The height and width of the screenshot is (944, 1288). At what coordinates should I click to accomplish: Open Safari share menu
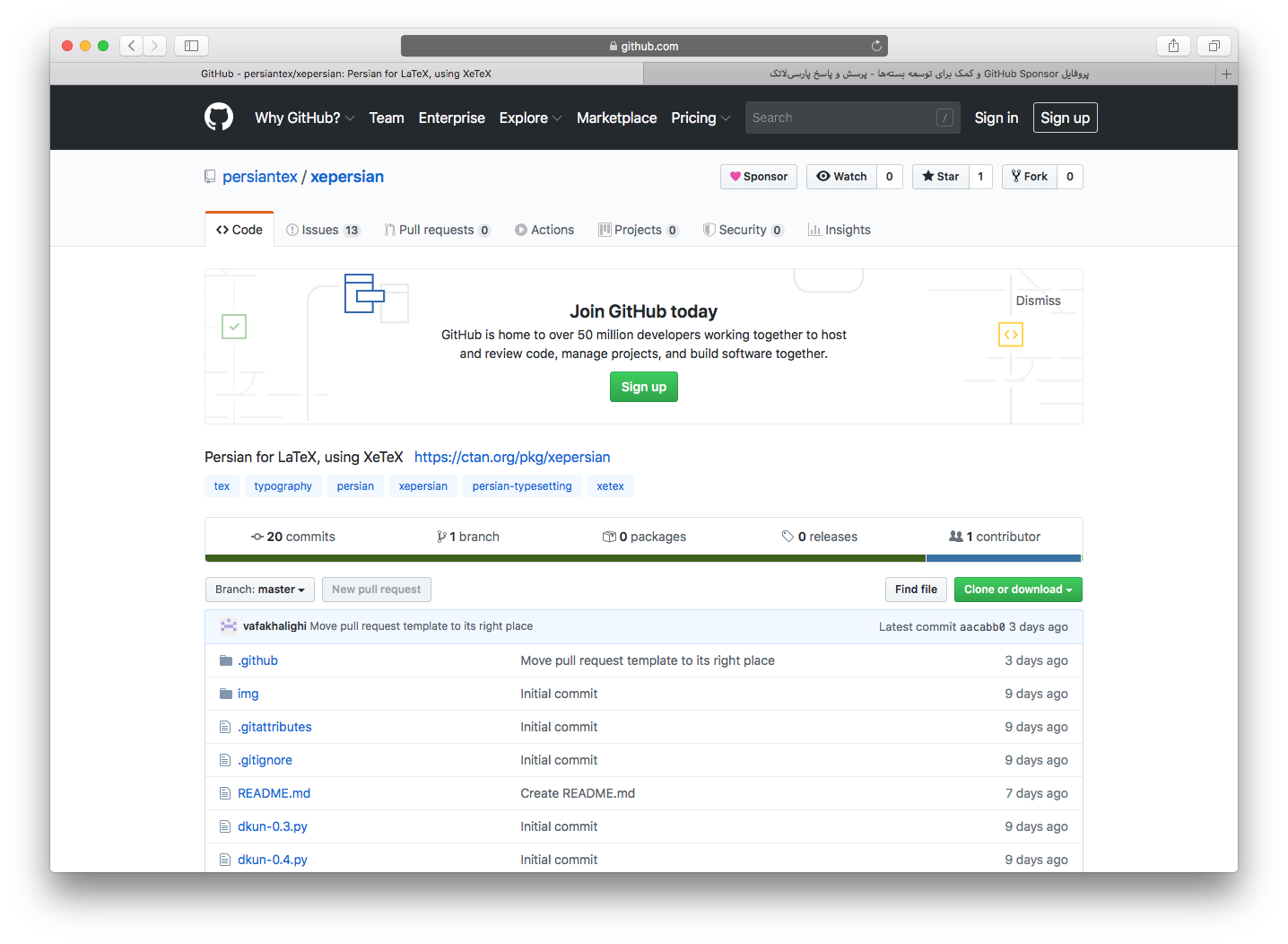tap(1173, 46)
